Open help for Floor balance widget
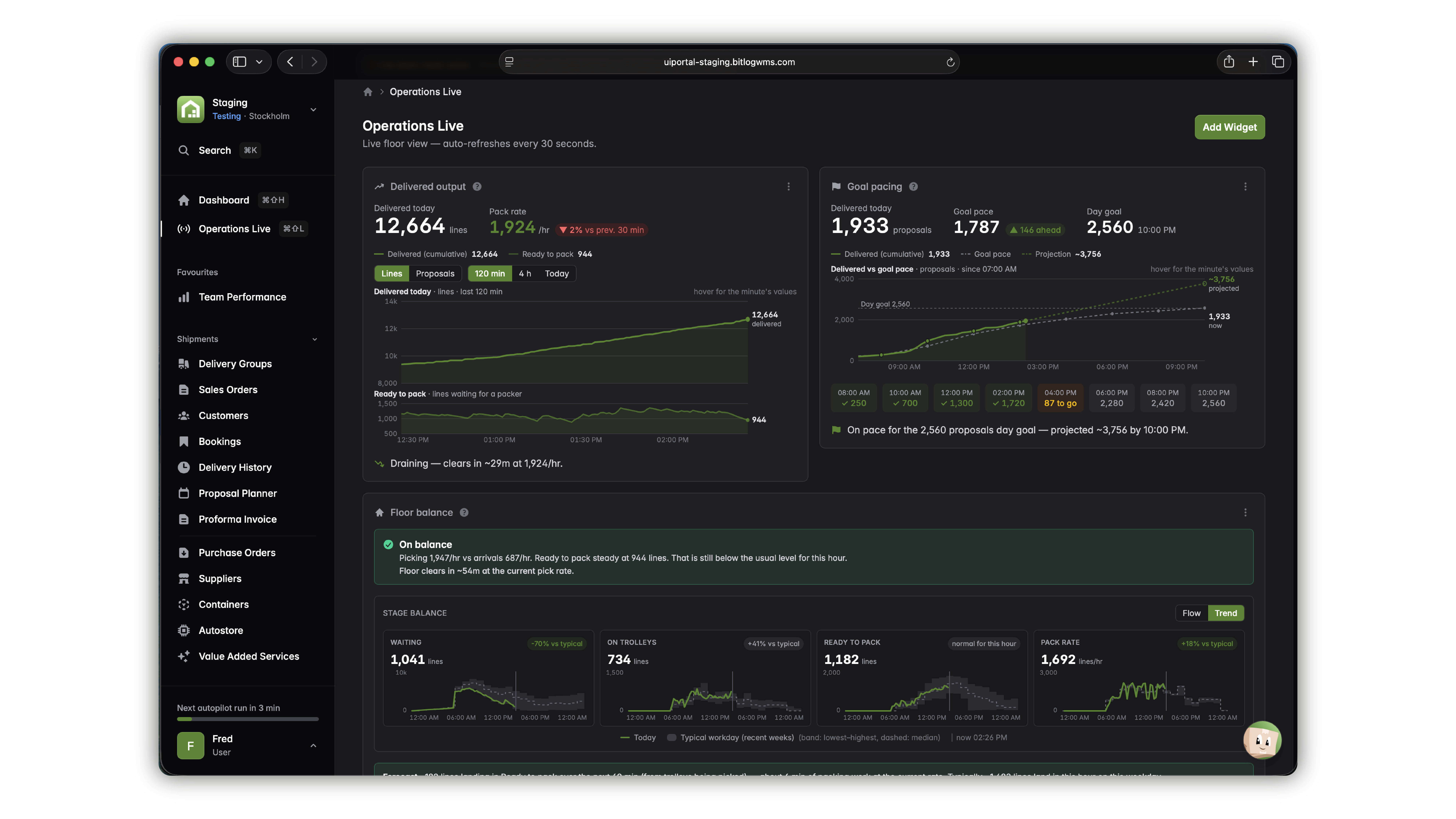Viewport: 1456px width, 819px height. (x=464, y=513)
